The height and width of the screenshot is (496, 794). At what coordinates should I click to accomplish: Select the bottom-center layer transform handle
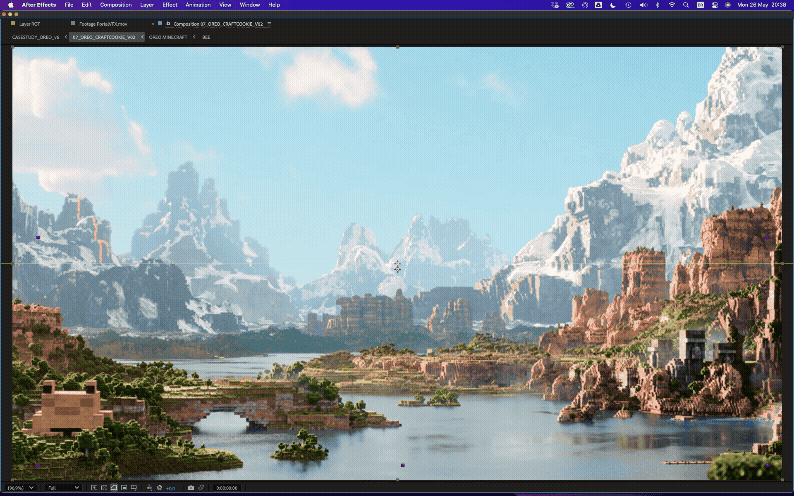tap(398, 479)
